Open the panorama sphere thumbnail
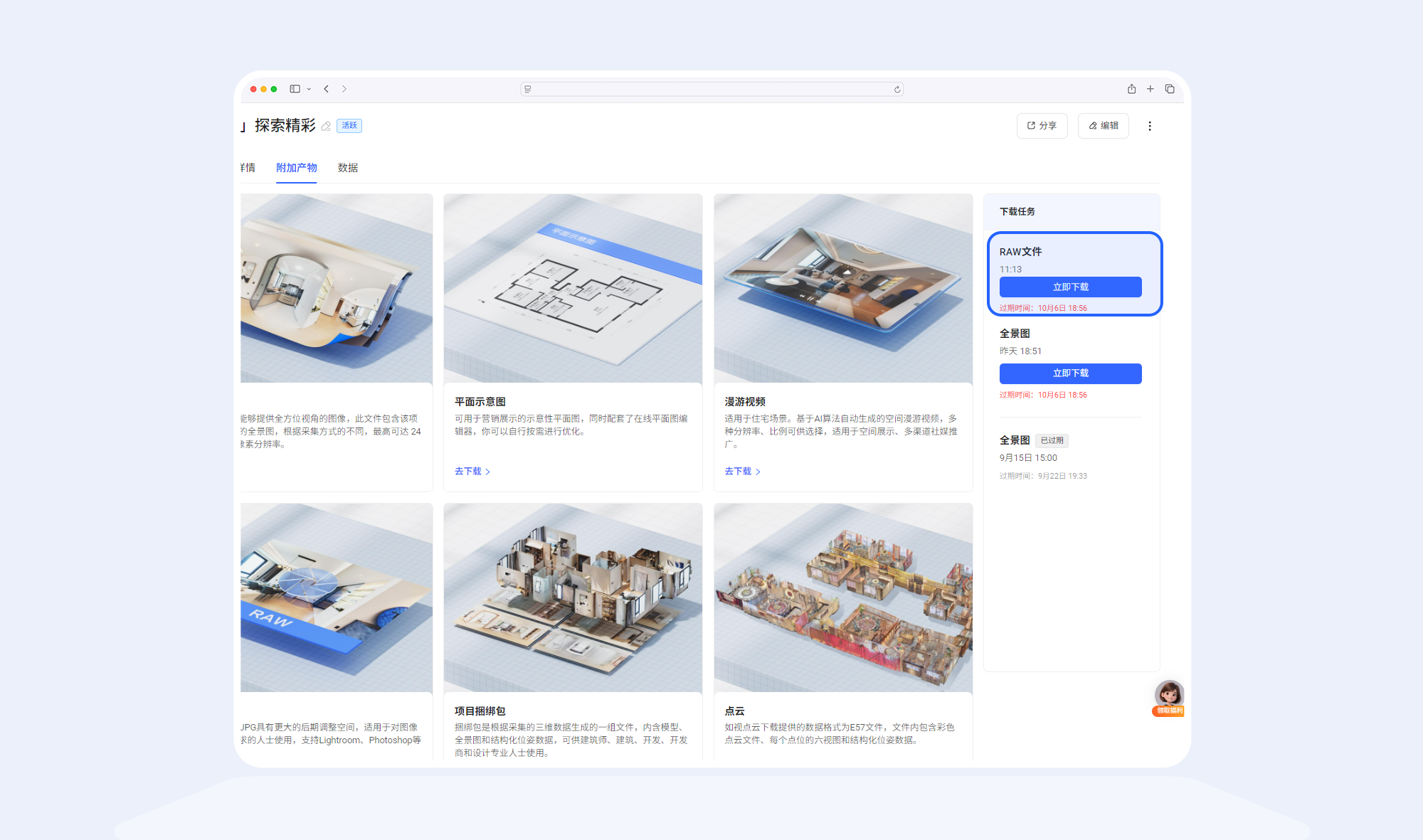Screen dimensions: 1423x840 pyautogui.click(x=337, y=288)
